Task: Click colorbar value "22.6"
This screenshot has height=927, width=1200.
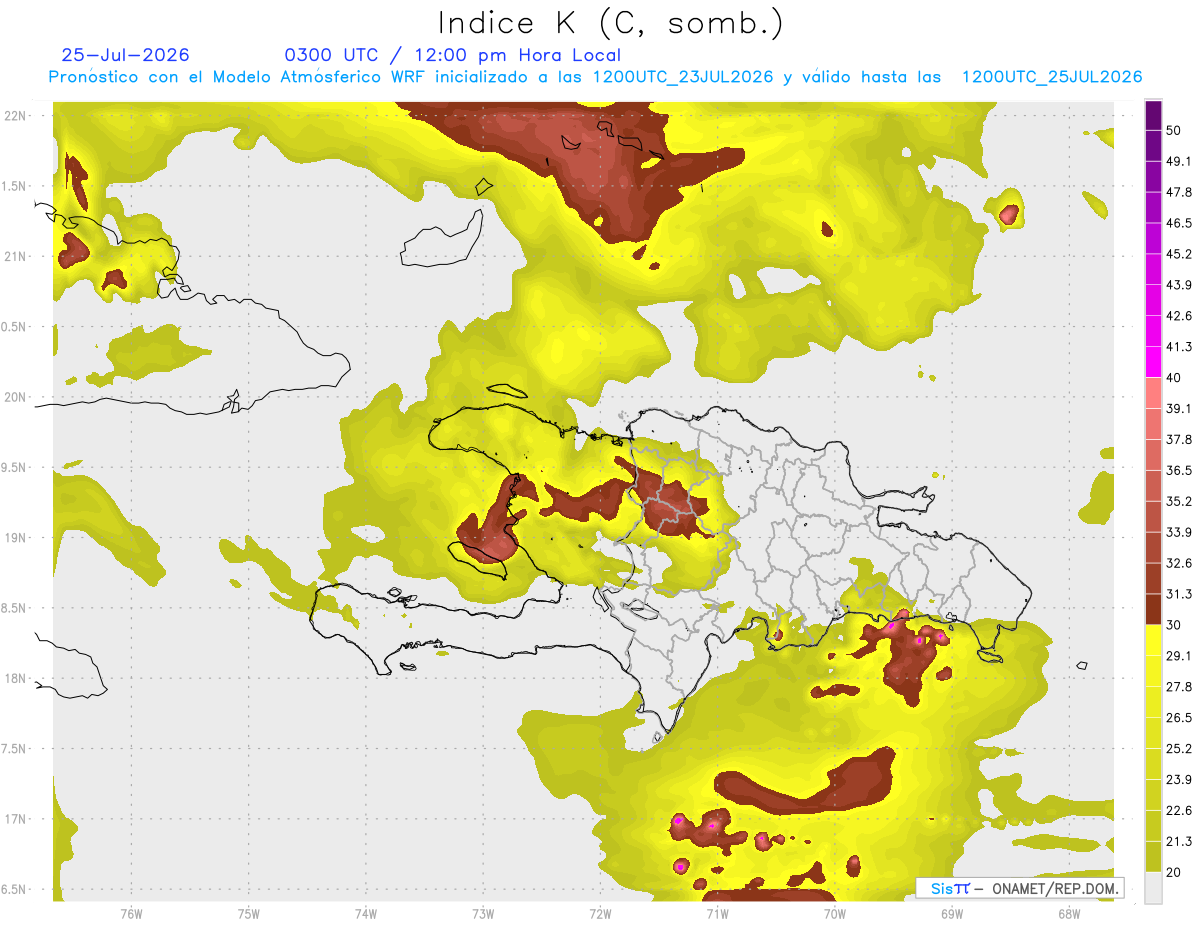Action: coord(1178,811)
